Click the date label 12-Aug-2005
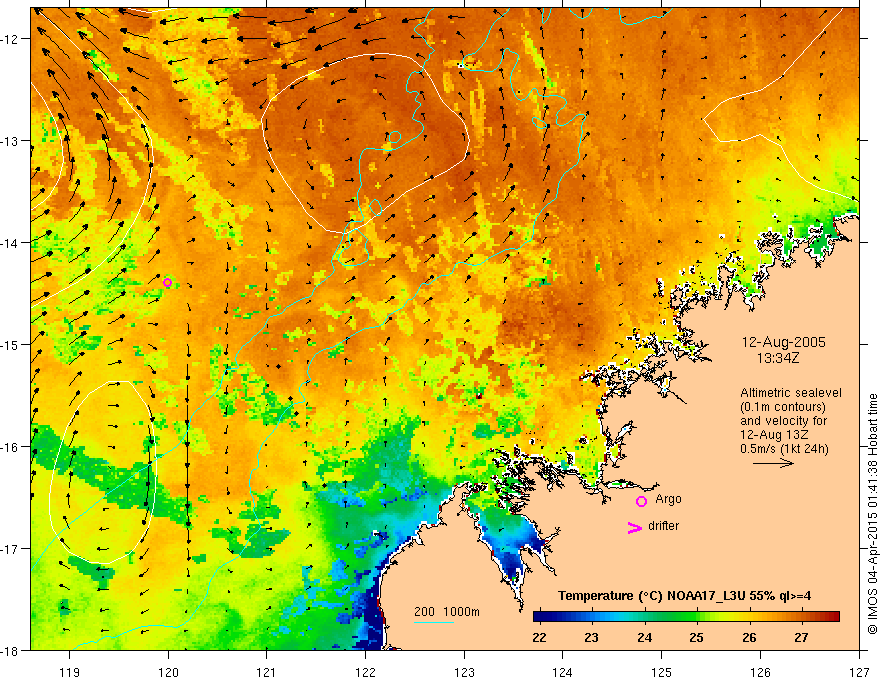The width and height of the screenshot is (880, 680). (783, 342)
